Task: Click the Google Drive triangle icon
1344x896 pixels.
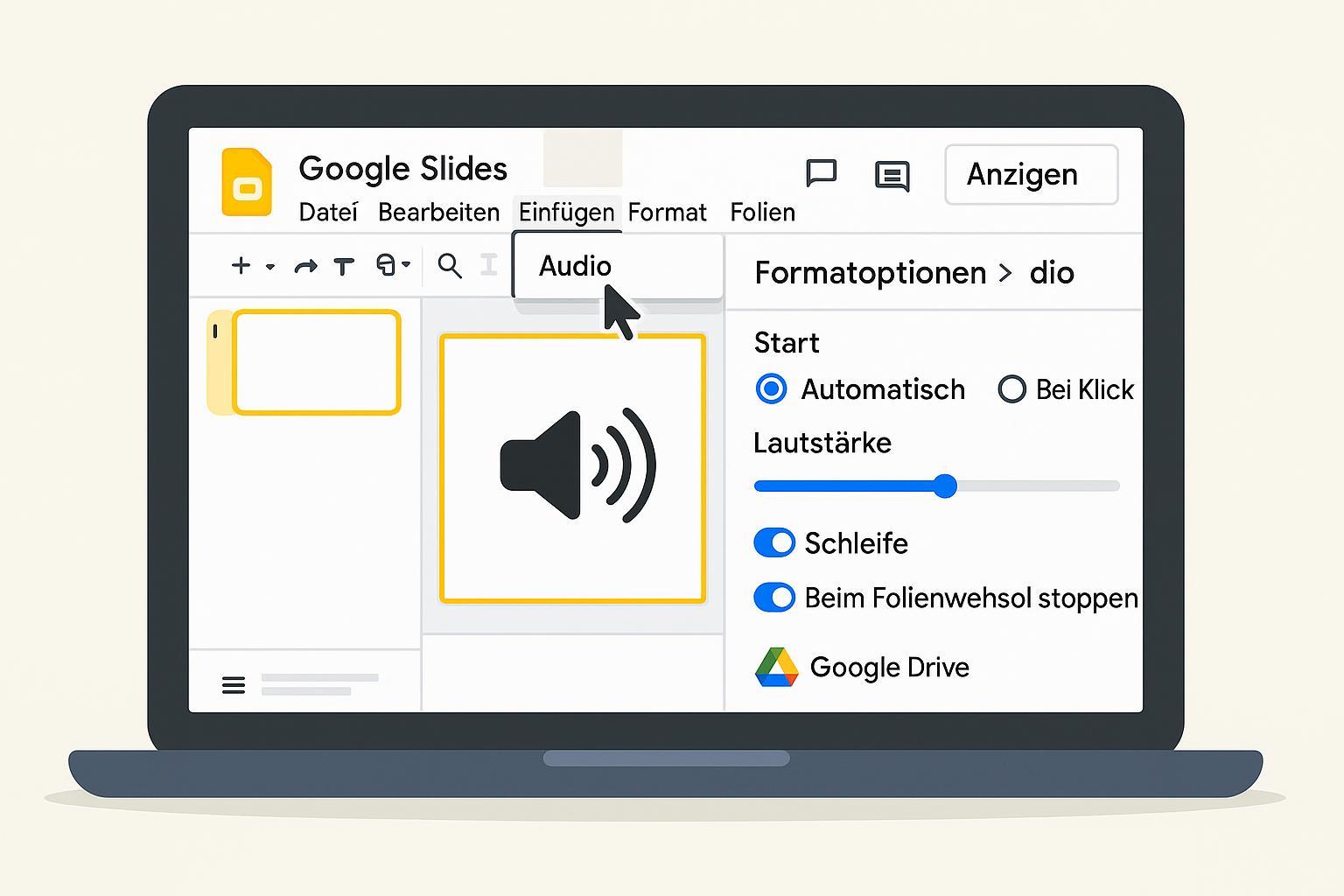Action: pyautogui.click(x=776, y=668)
